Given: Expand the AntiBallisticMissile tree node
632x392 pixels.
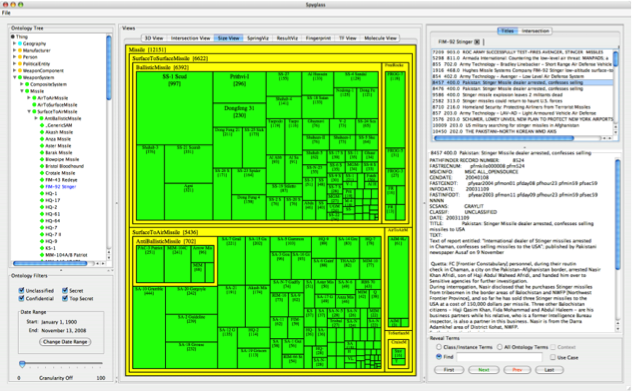Looking at the screenshot, I should 36,118.
